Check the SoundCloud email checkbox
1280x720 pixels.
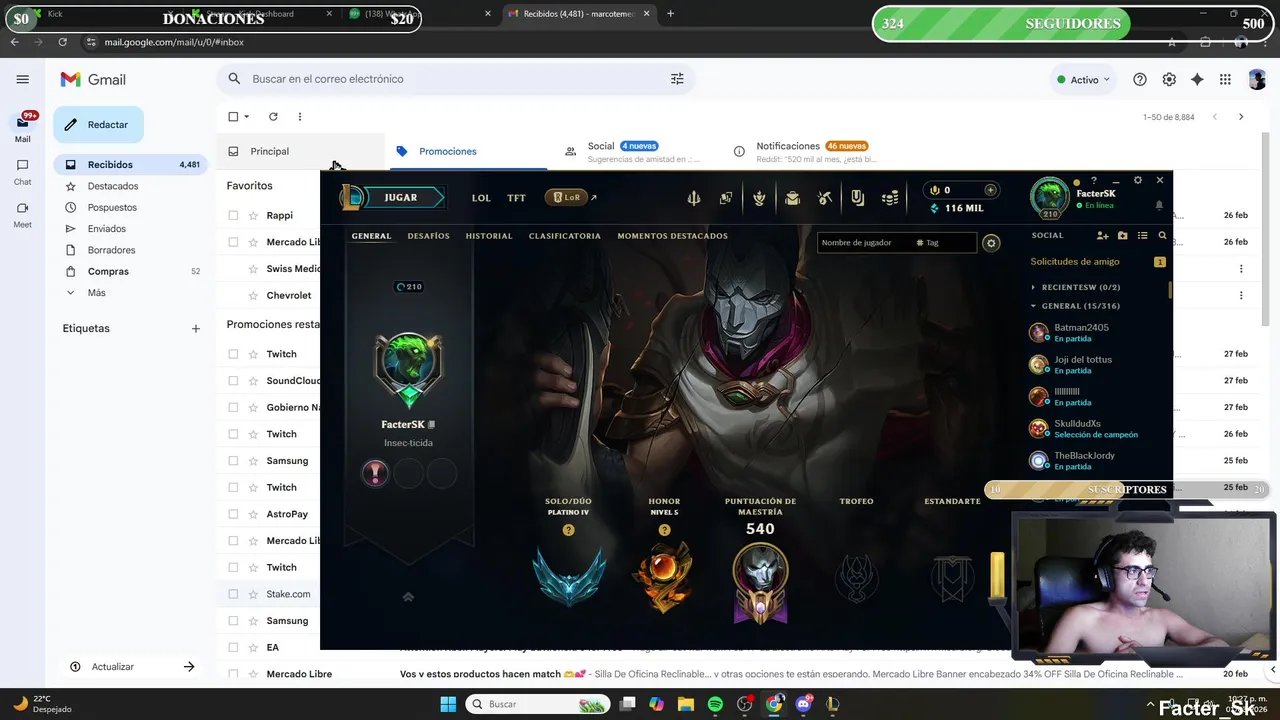[x=233, y=381]
